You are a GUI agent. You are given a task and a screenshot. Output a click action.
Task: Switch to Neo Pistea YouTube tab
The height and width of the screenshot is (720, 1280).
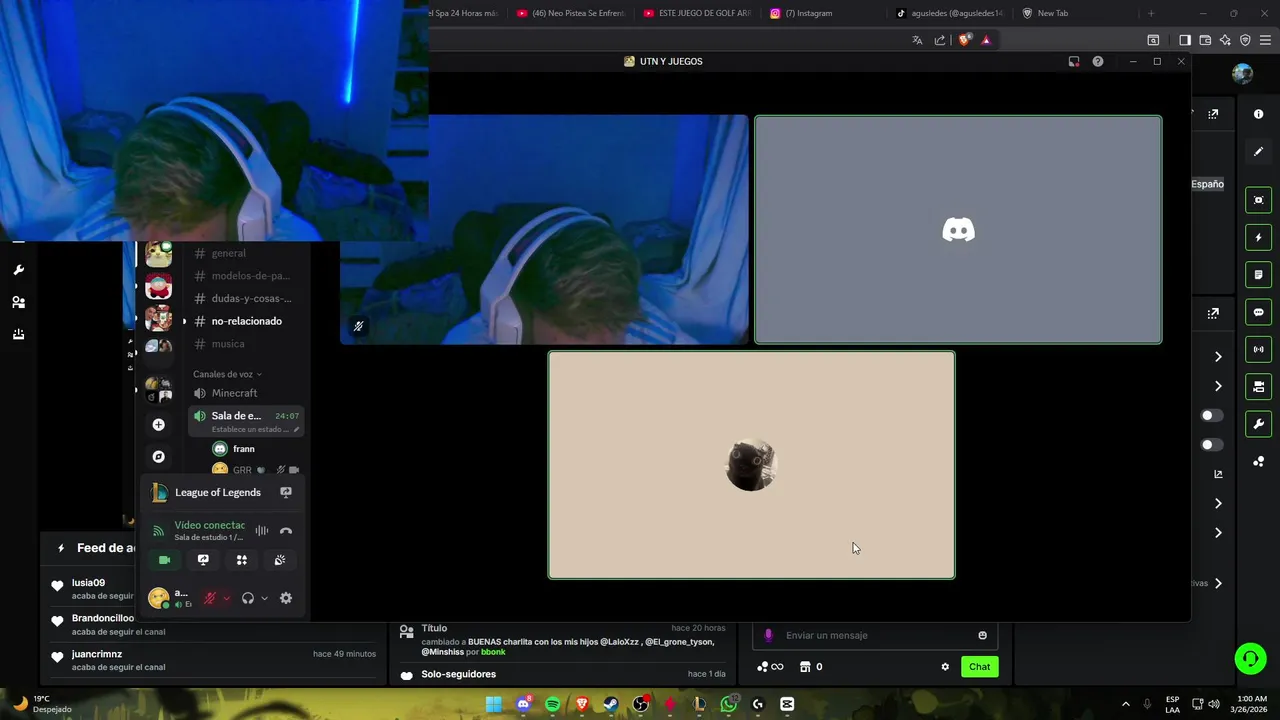pyautogui.click(x=571, y=13)
